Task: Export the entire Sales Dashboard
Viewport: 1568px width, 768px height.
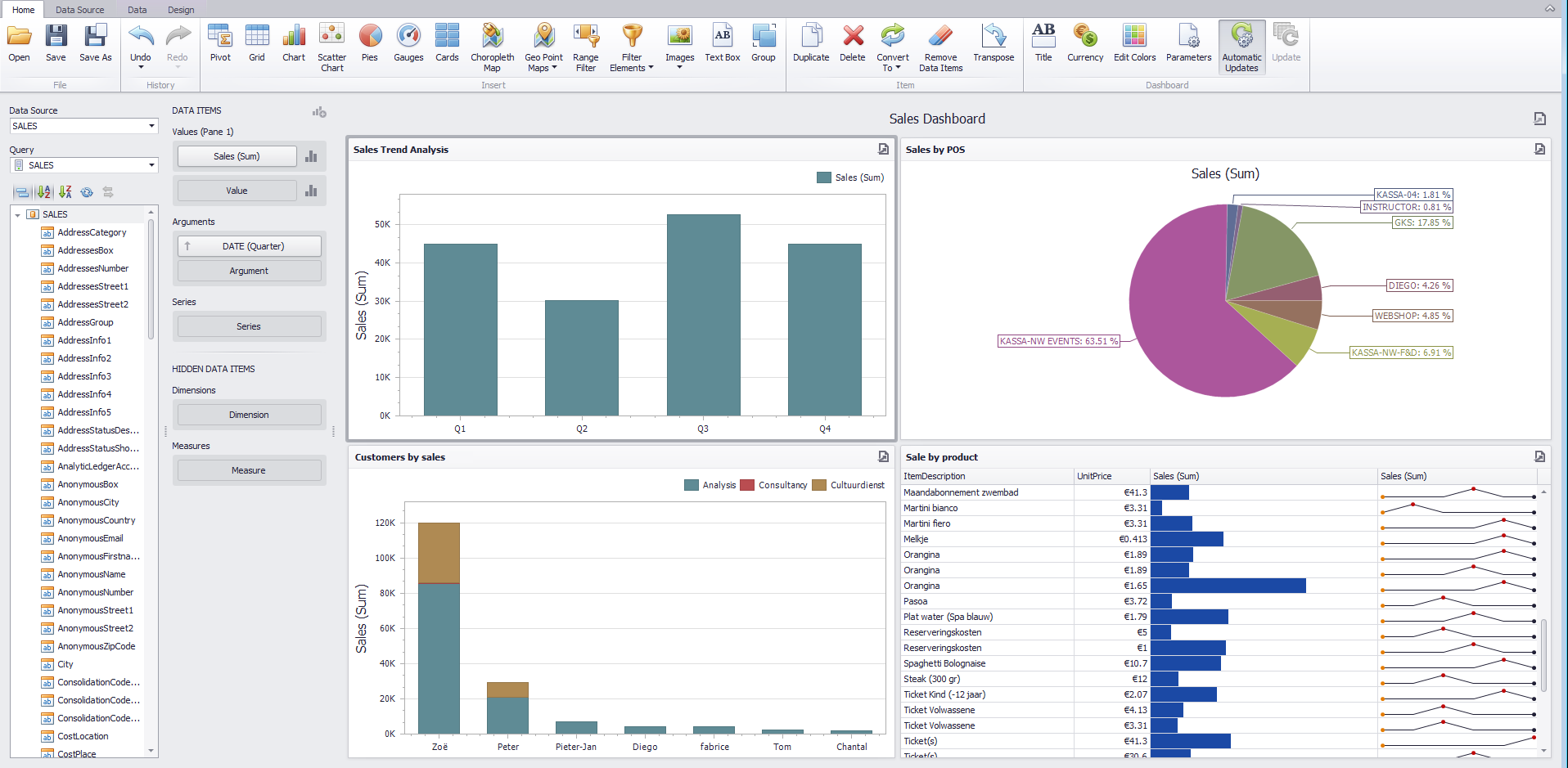Action: [x=1539, y=119]
